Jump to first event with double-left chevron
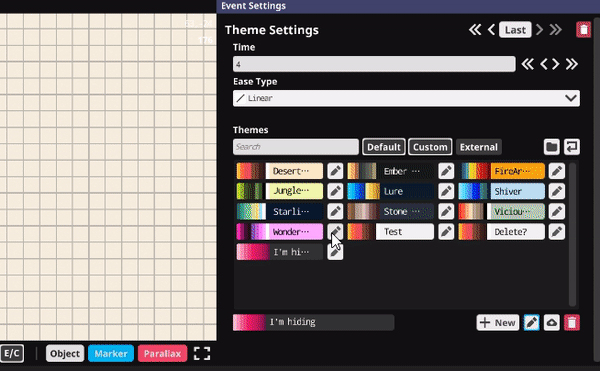 pos(475,29)
